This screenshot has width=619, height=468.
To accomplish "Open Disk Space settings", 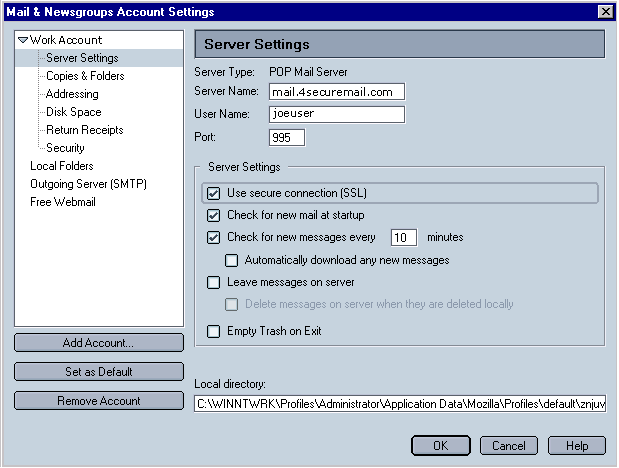I will tap(73, 112).
